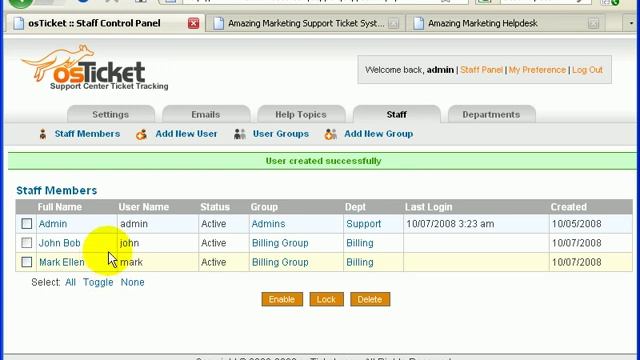Open the Departments tab
Screen dimensions: 640x360
coord(491,114)
